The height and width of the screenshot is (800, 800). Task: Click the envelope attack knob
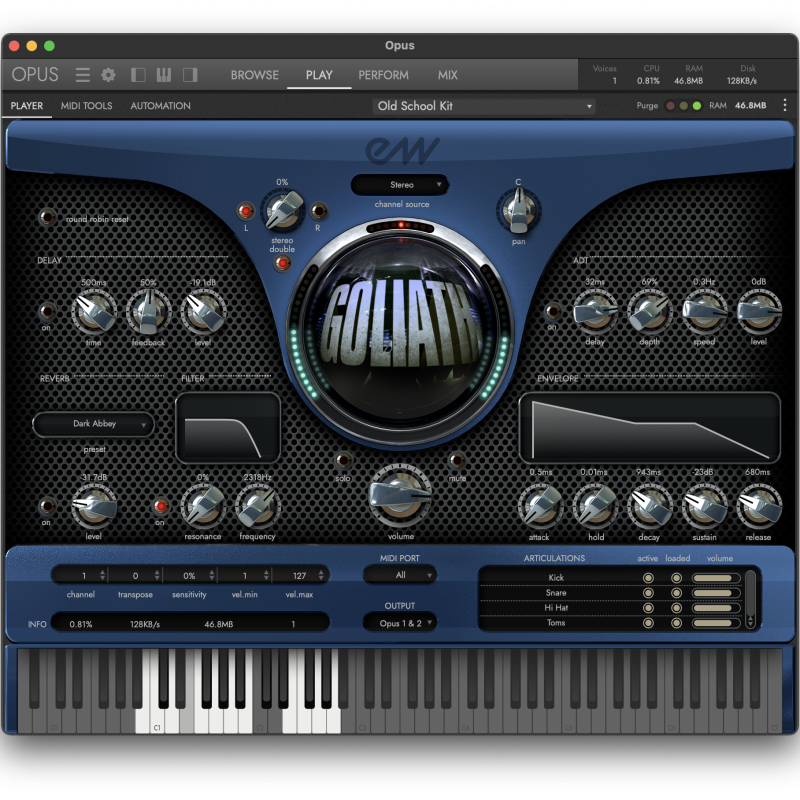[x=540, y=507]
